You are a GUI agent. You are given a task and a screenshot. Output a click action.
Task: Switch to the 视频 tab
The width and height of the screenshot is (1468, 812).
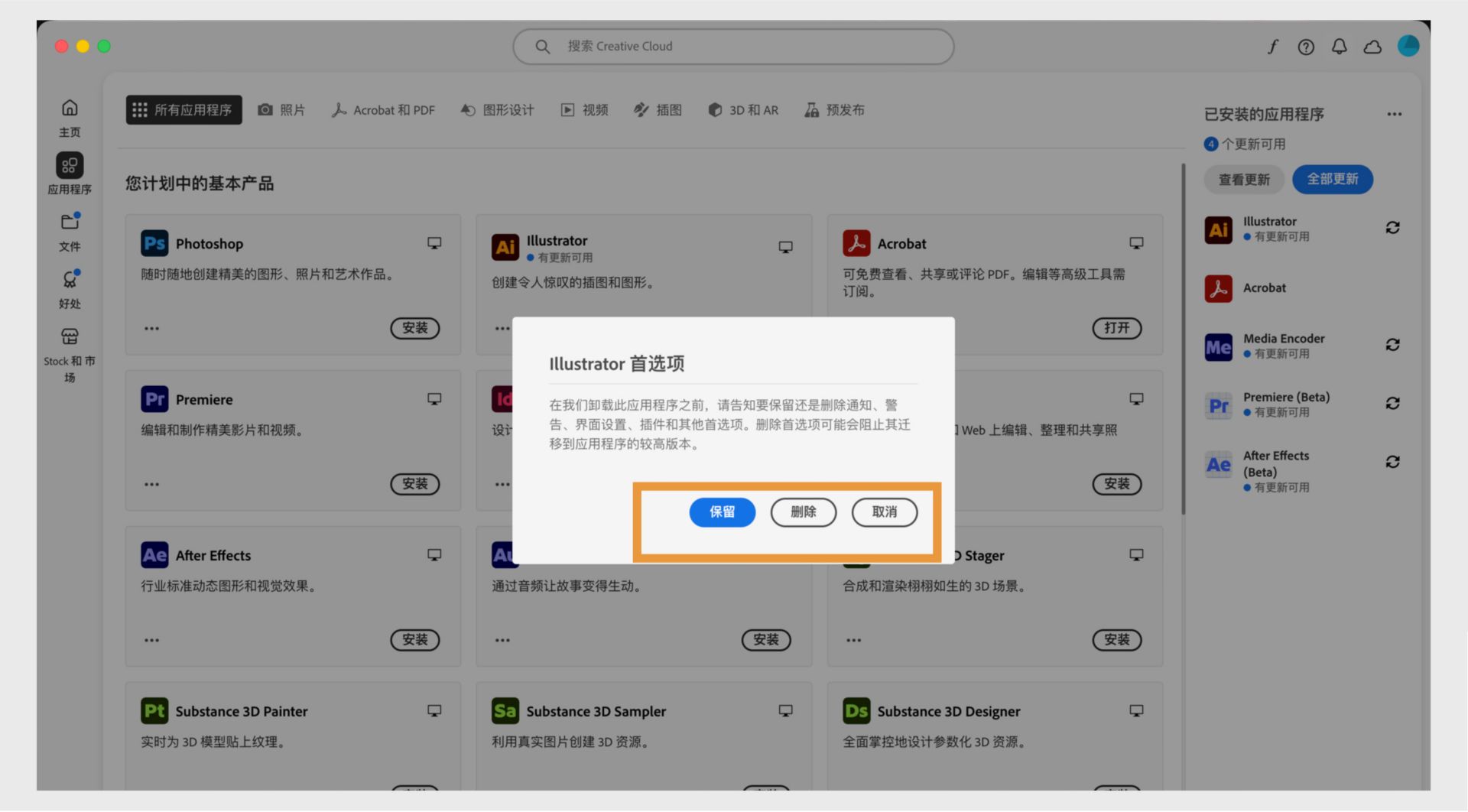[584, 110]
